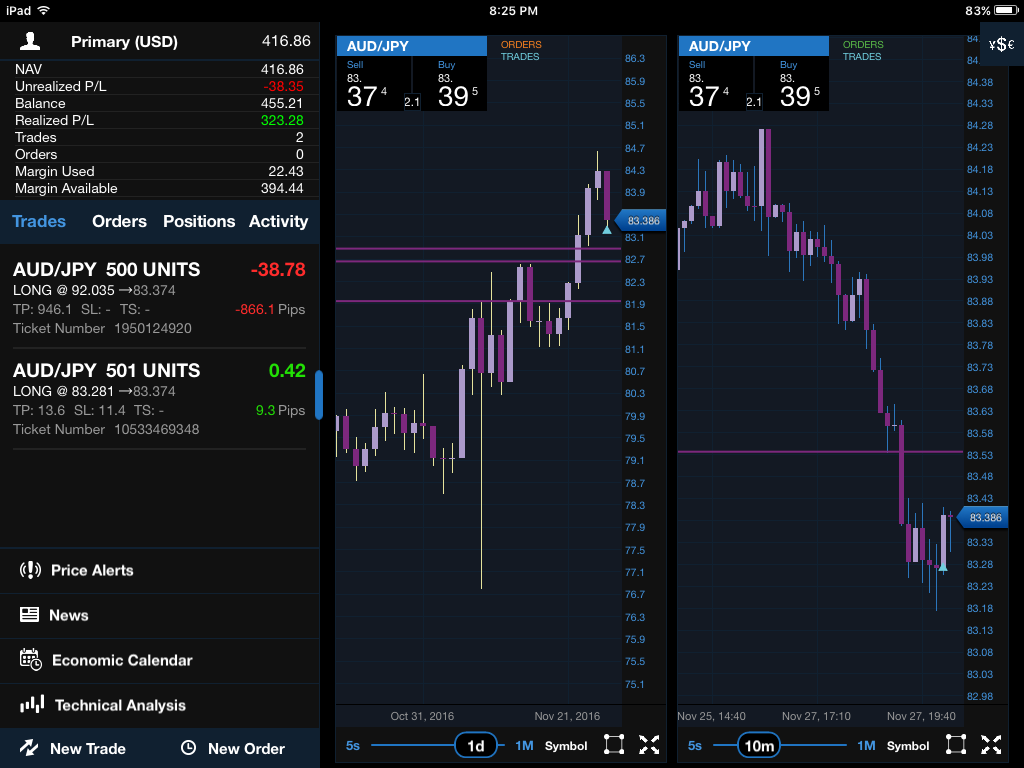Screen dimensions: 1024x768
Task: Toggle TRADES overlay on left chart
Action: tap(520, 57)
